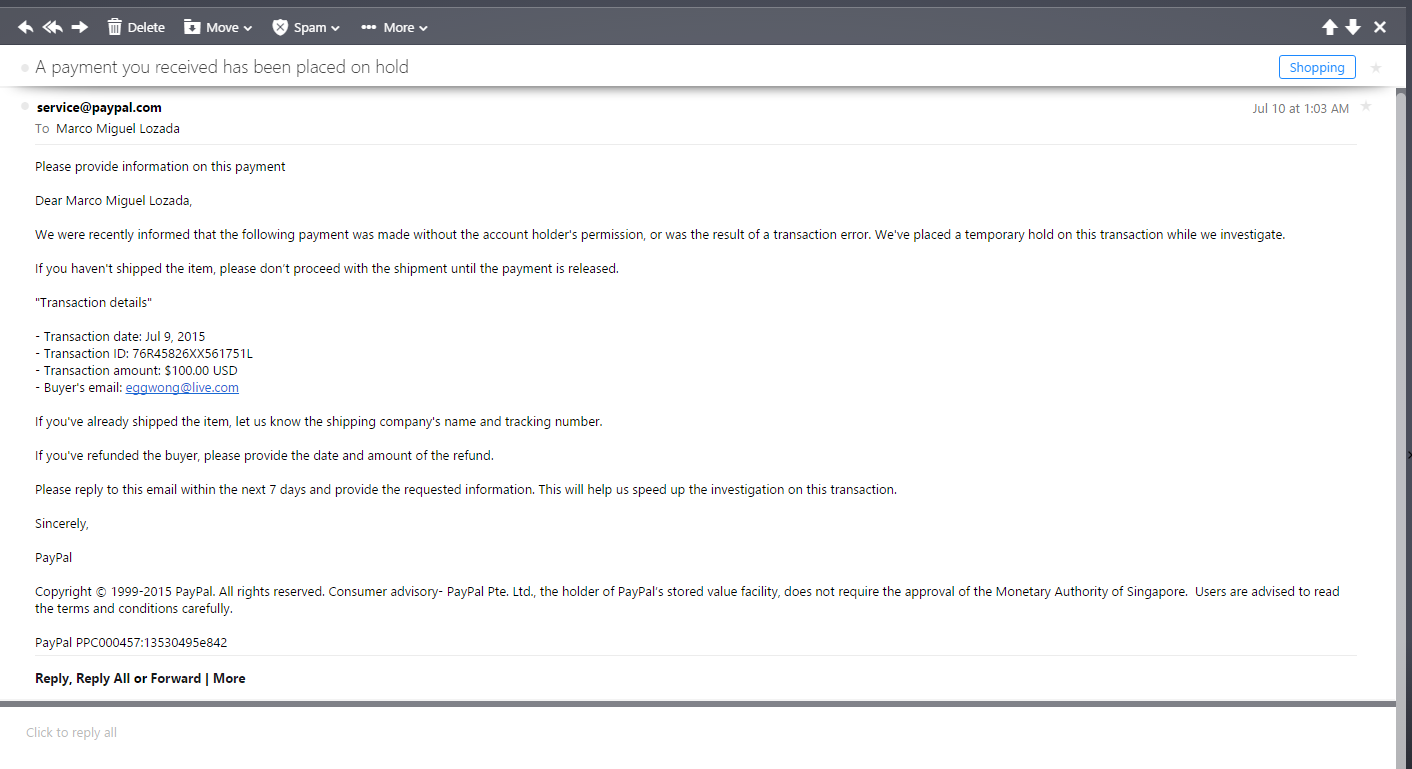Viewport: 1412px width, 769px height.
Task: Go to next message with down arrow
Action: [x=1353, y=27]
